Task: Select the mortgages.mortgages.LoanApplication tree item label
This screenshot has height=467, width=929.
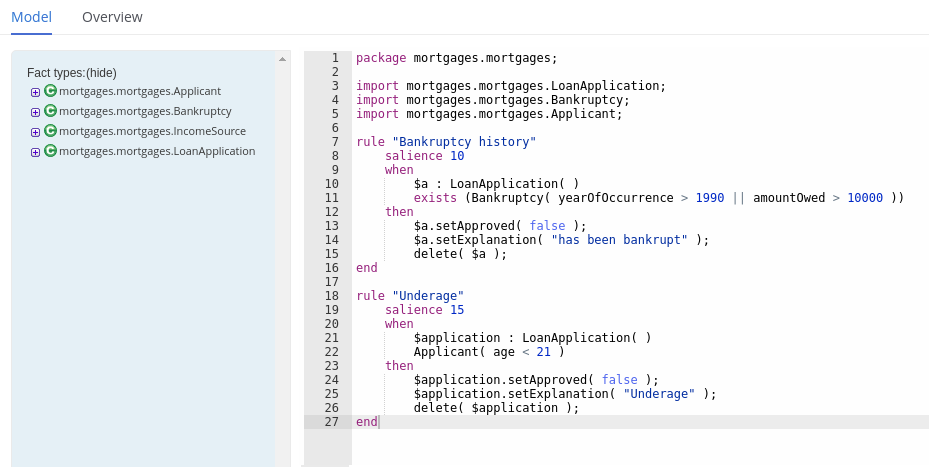Action: (x=157, y=151)
